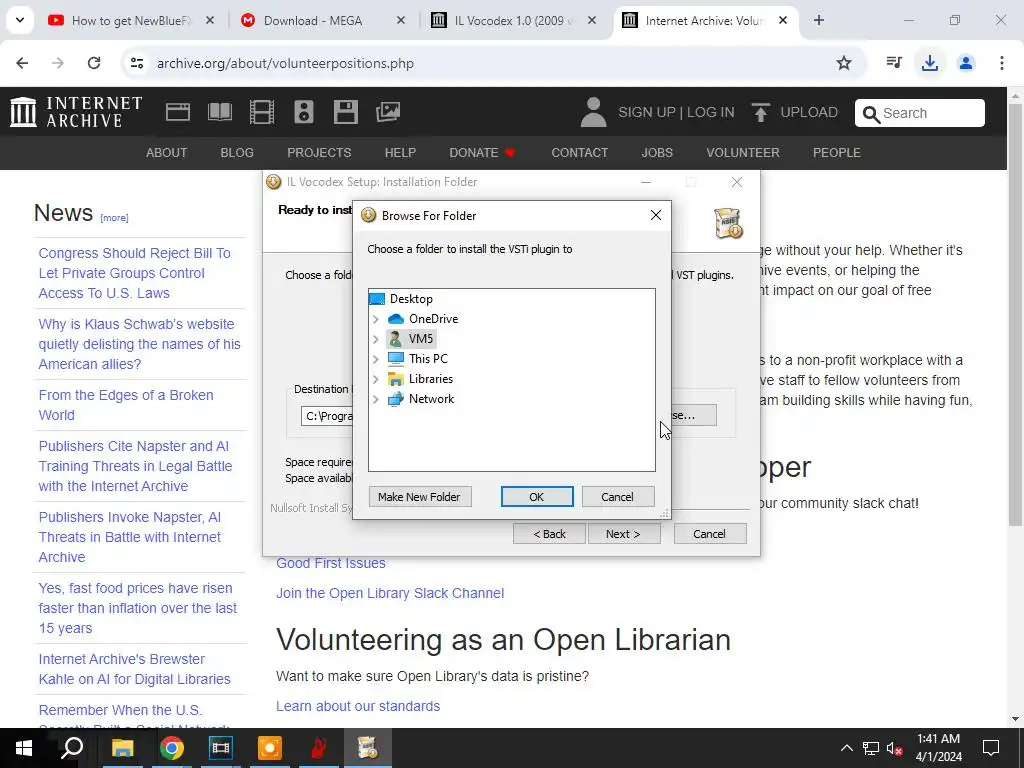Expand the Network node
1024x768 pixels.
(376, 399)
